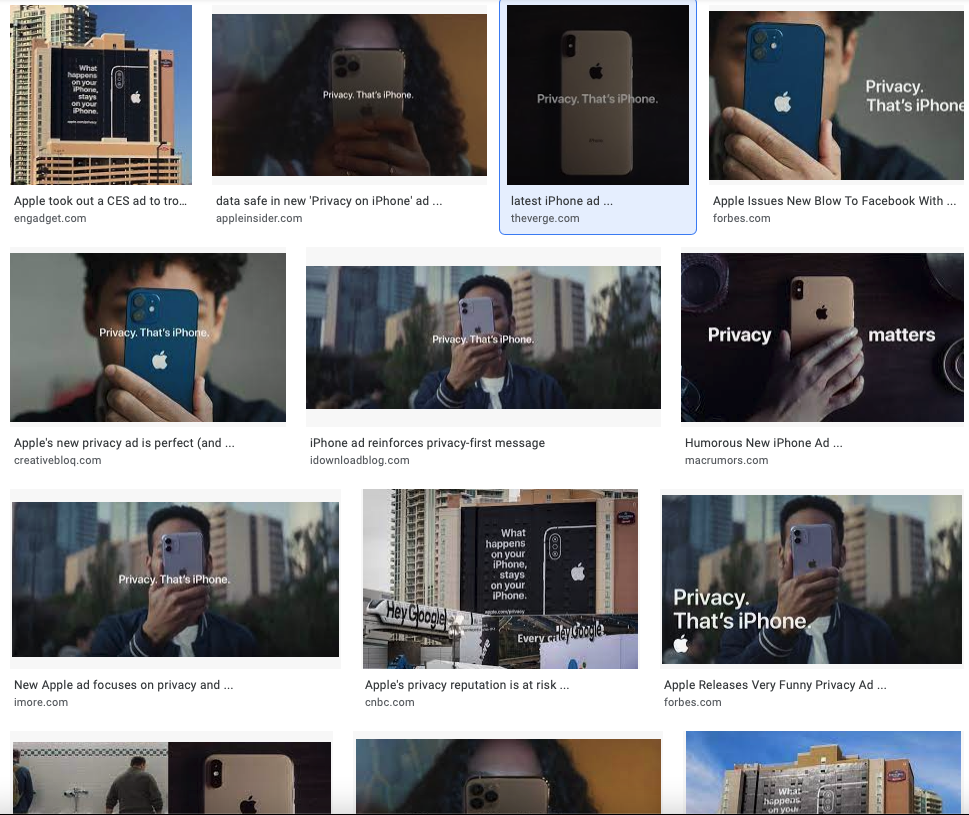This screenshot has height=815, width=969.
Task: Click forbes.com under Very Funny Privacy Ad
Action: coord(692,703)
